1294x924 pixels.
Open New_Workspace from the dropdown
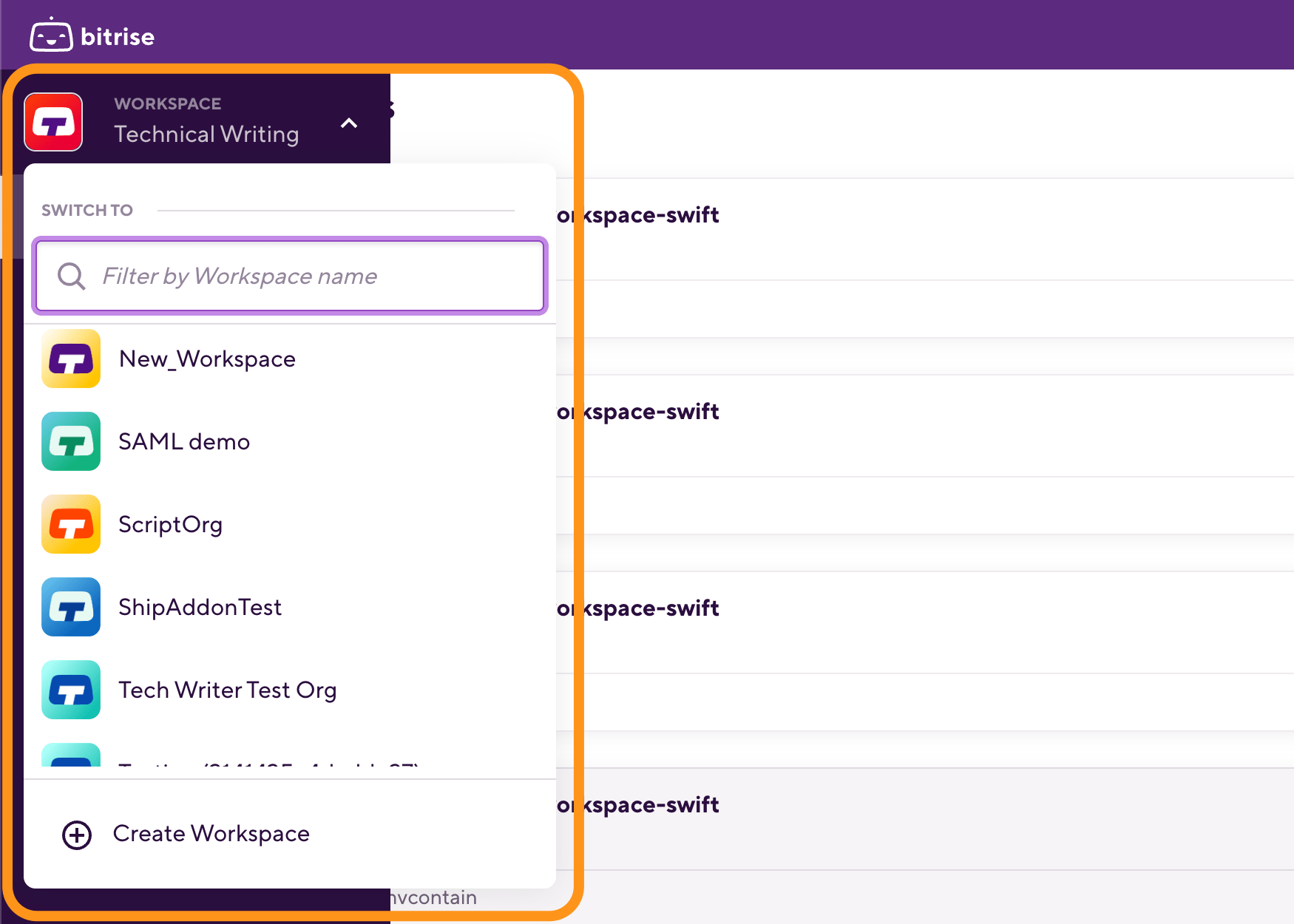click(207, 359)
